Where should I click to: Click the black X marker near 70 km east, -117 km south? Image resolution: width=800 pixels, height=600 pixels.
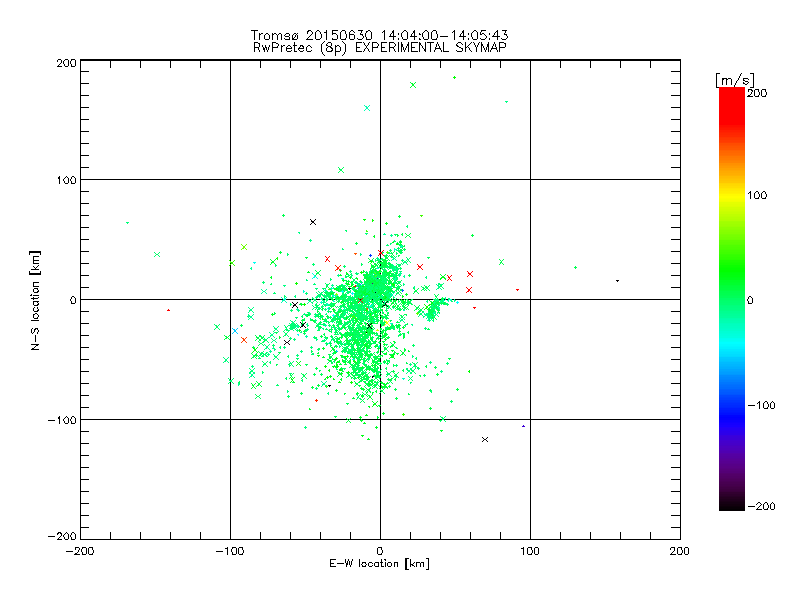pyautogui.click(x=485, y=439)
